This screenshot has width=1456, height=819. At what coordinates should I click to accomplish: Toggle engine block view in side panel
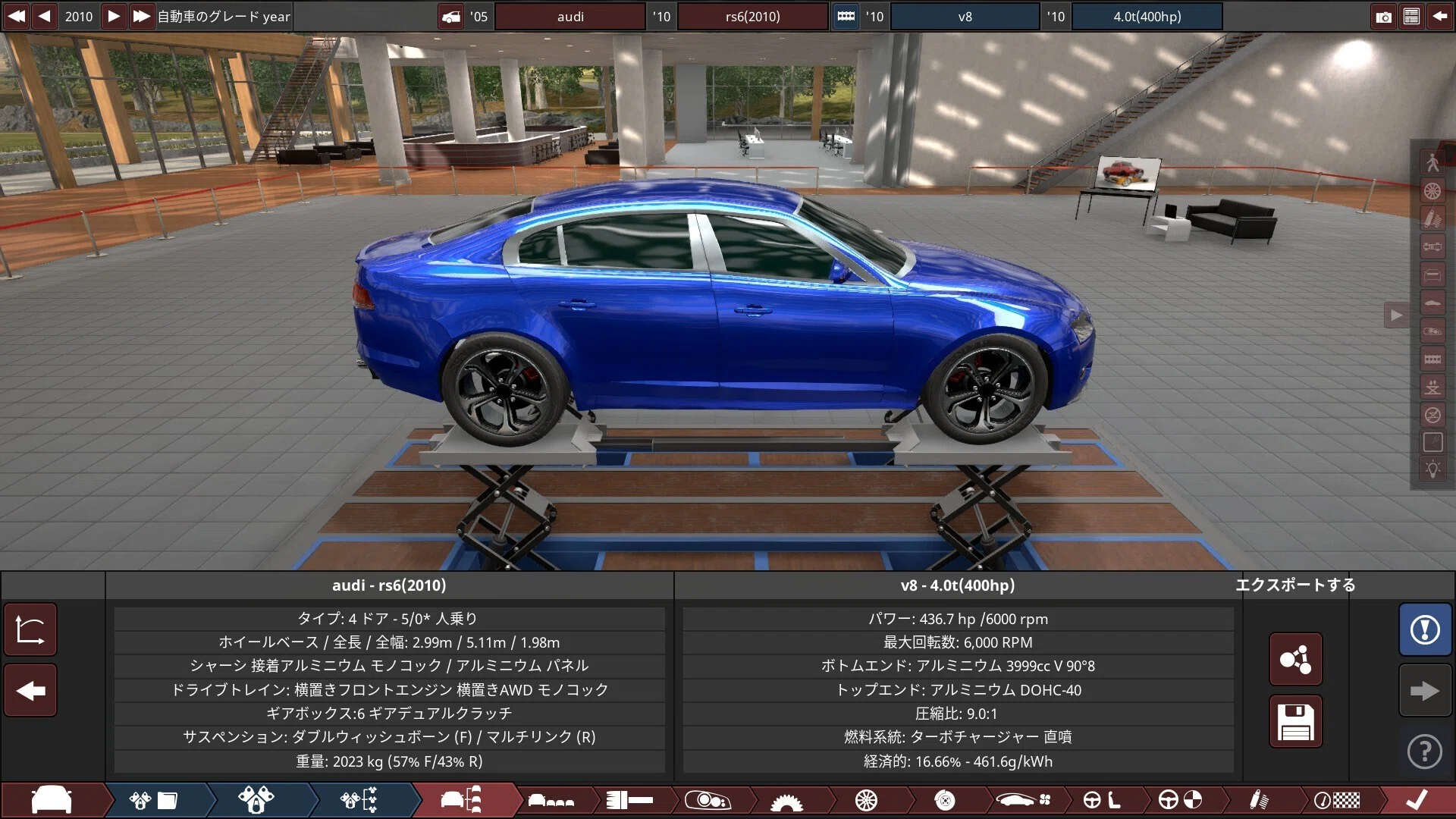coord(1432,359)
